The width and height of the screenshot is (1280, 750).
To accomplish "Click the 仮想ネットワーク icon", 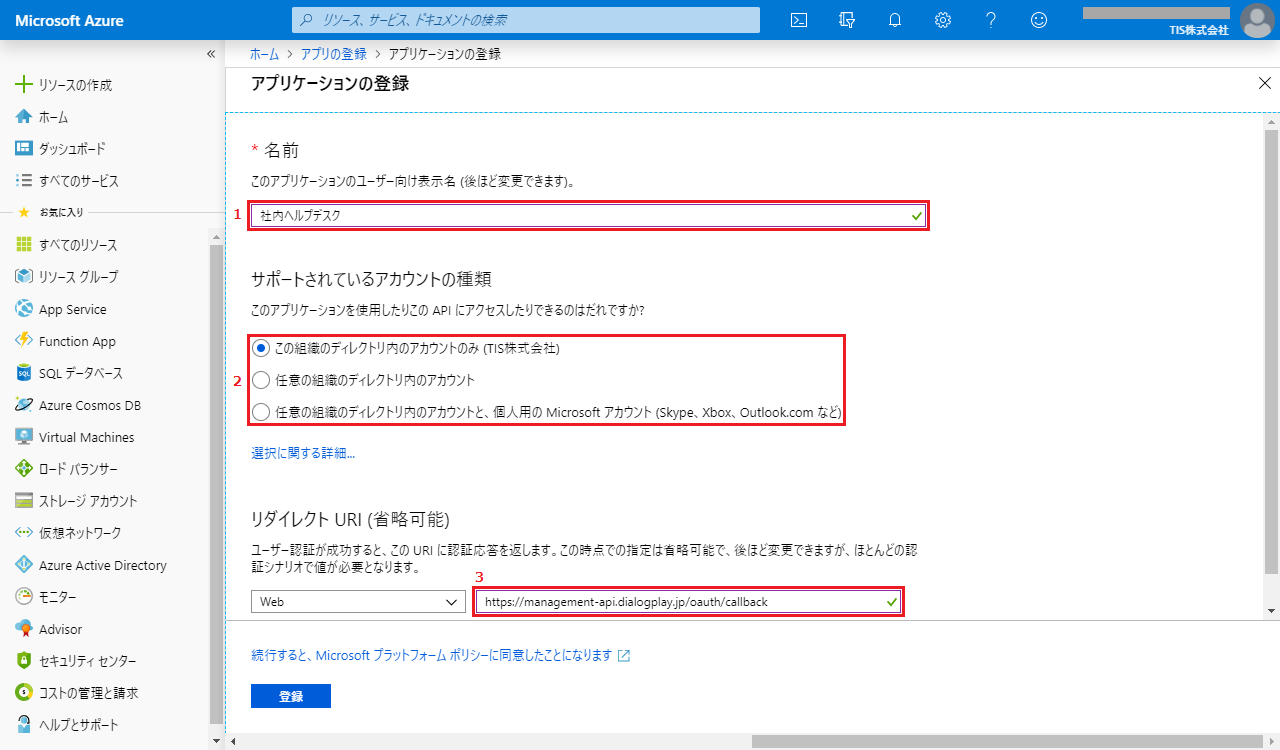I will [x=24, y=533].
